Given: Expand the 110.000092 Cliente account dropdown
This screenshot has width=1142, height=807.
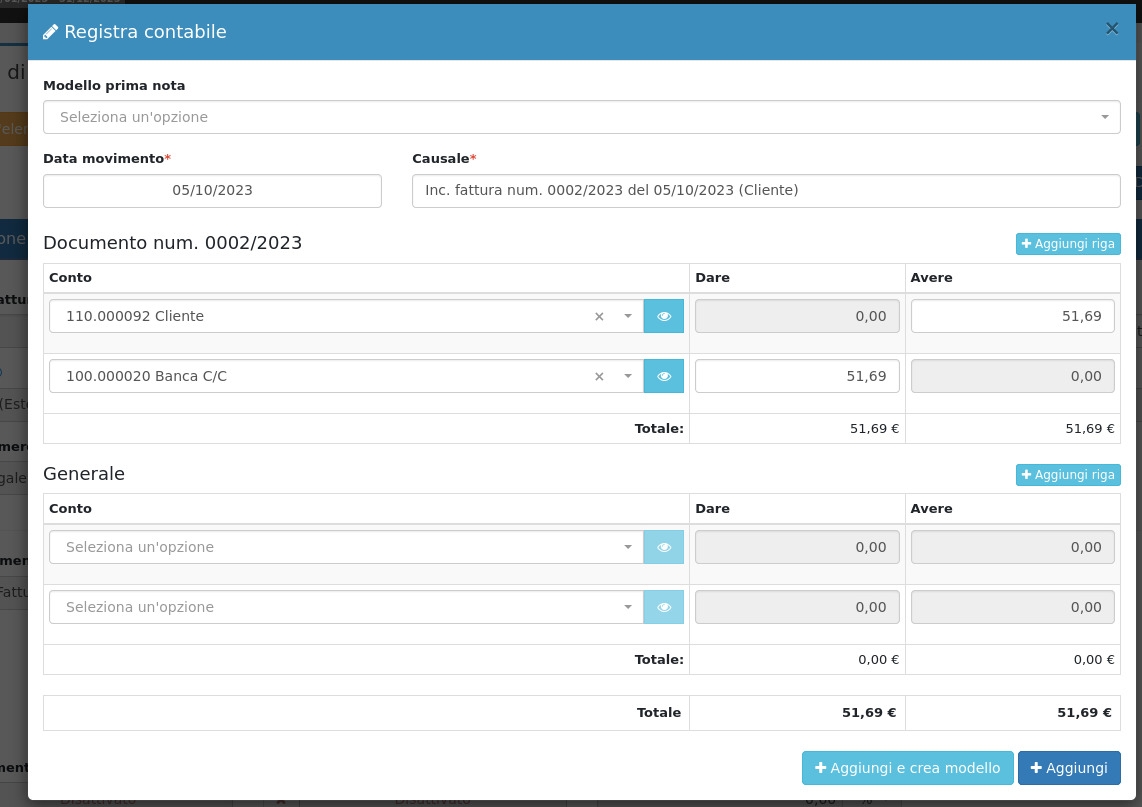Looking at the screenshot, I should (x=627, y=316).
